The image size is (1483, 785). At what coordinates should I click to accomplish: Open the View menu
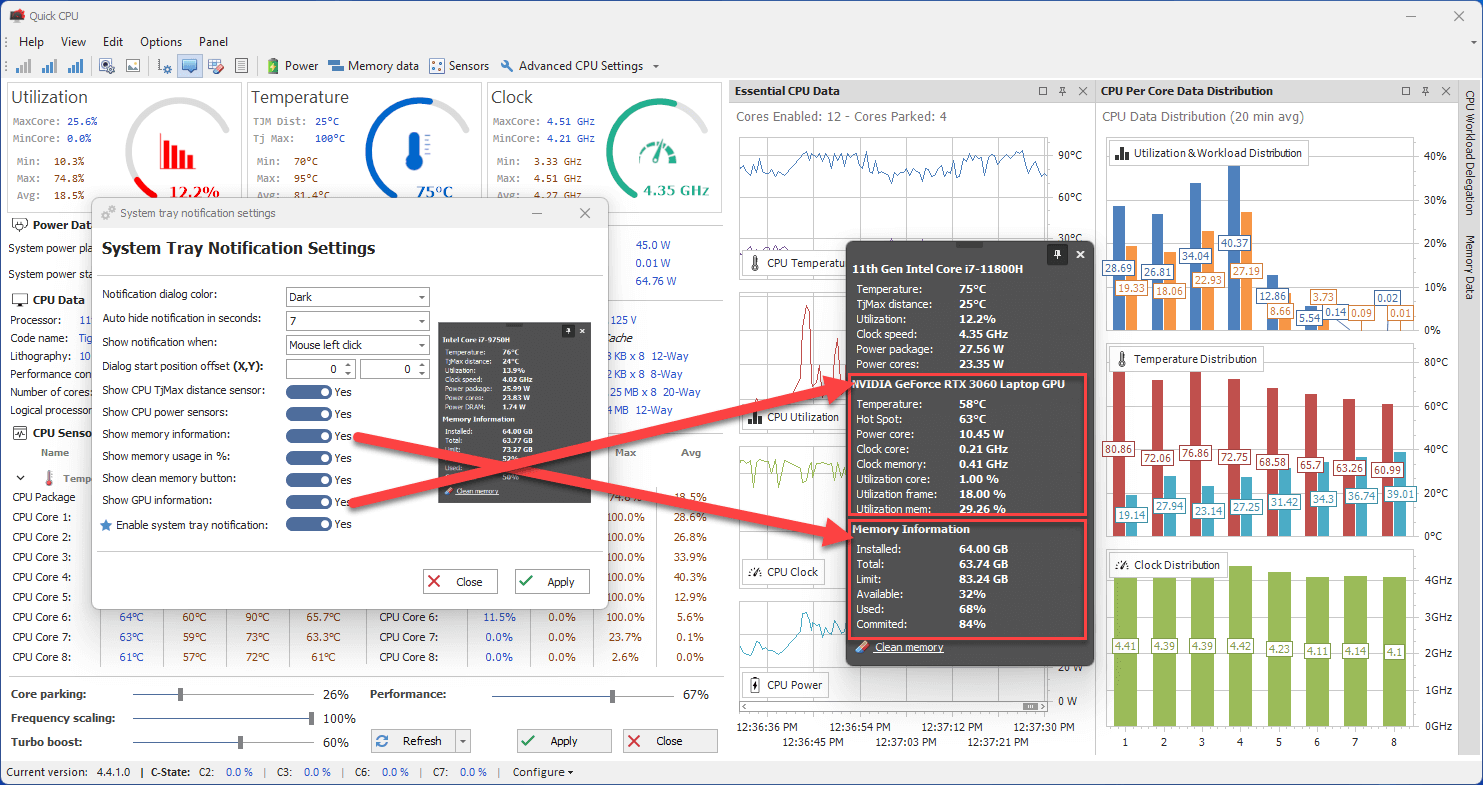[x=73, y=42]
